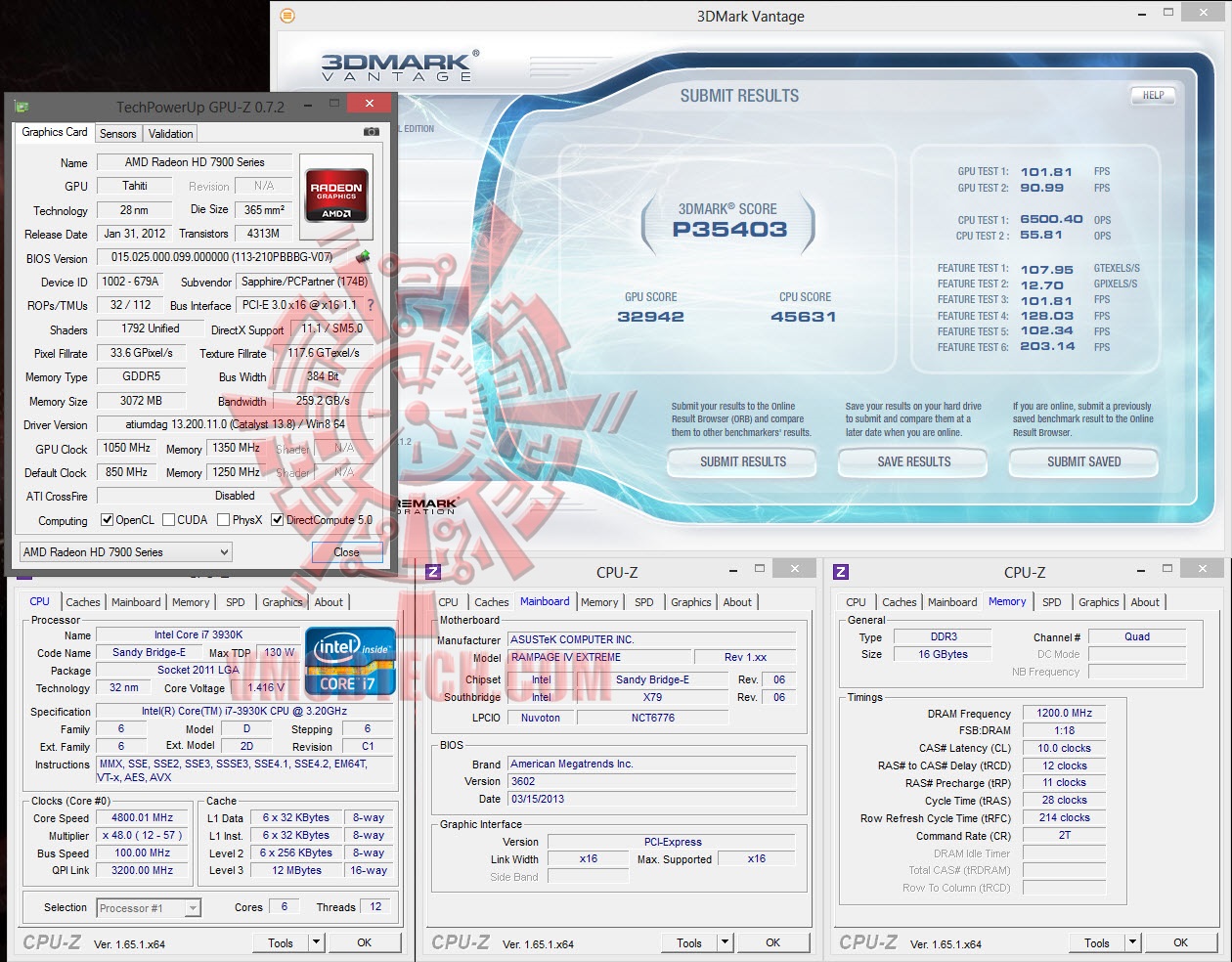Screen dimensions: 1232x962
Task: Switch to the Sensors tab in GPU-Z
Action: point(118,133)
